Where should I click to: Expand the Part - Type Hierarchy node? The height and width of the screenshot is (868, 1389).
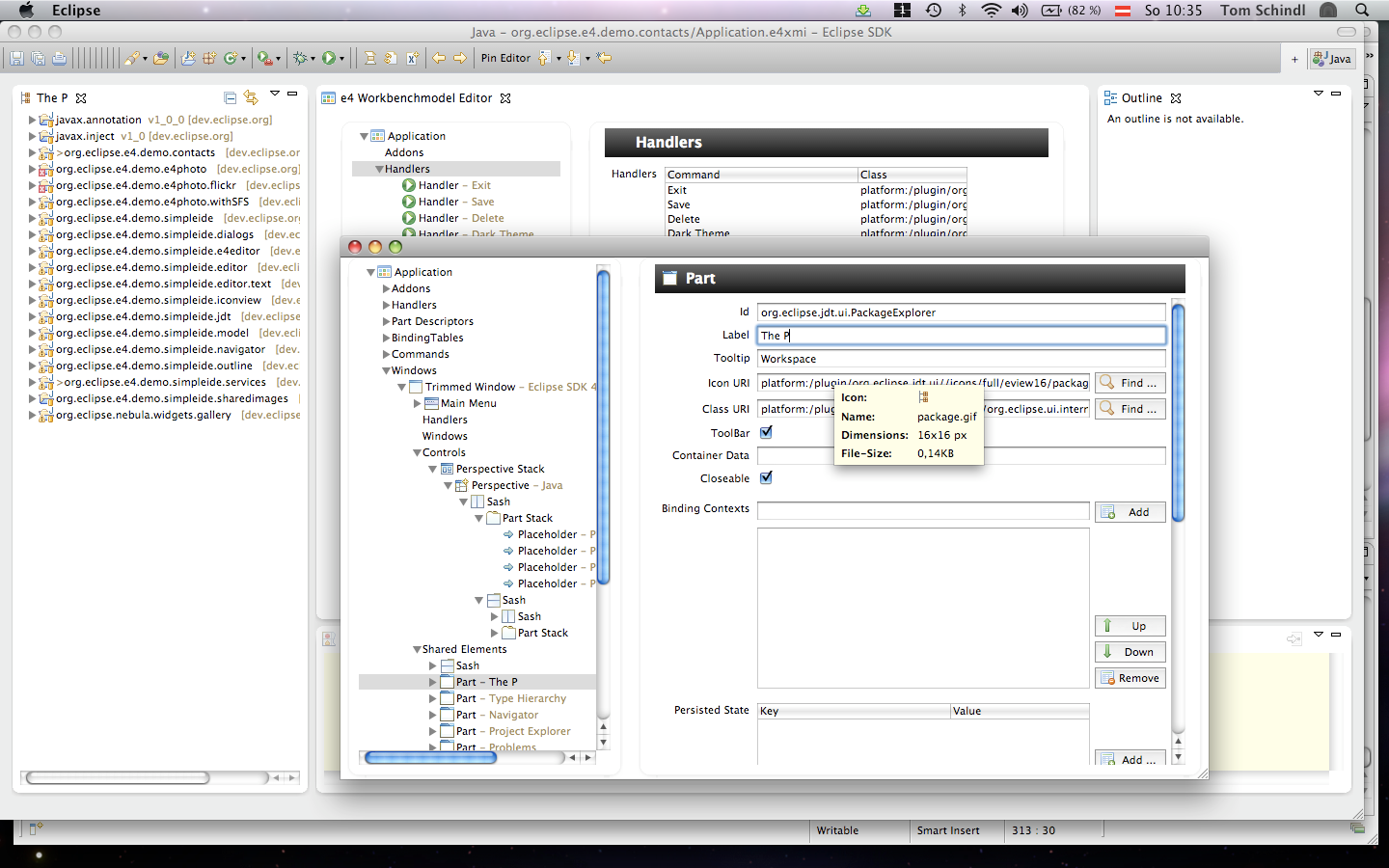tap(432, 698)
